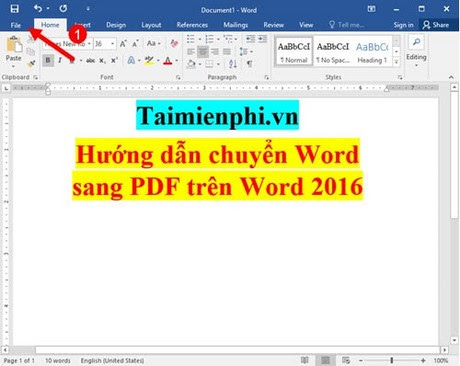This screenshot has height=366, width=460.
Task: Click the Show/Hide paragraph marks icon
Action: [x=249, y=63]
